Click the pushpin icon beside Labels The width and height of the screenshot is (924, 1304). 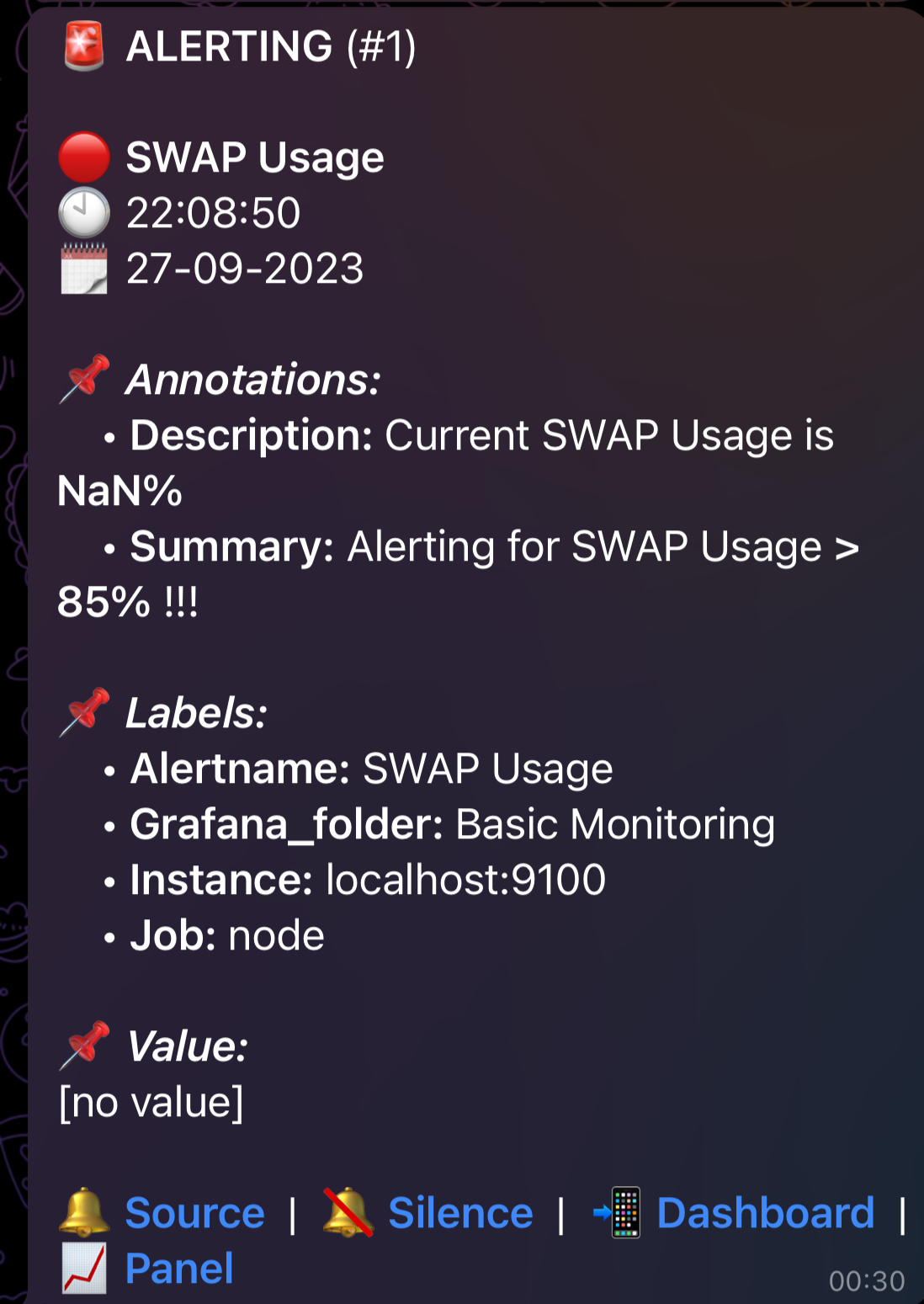(x=84, y=713)
